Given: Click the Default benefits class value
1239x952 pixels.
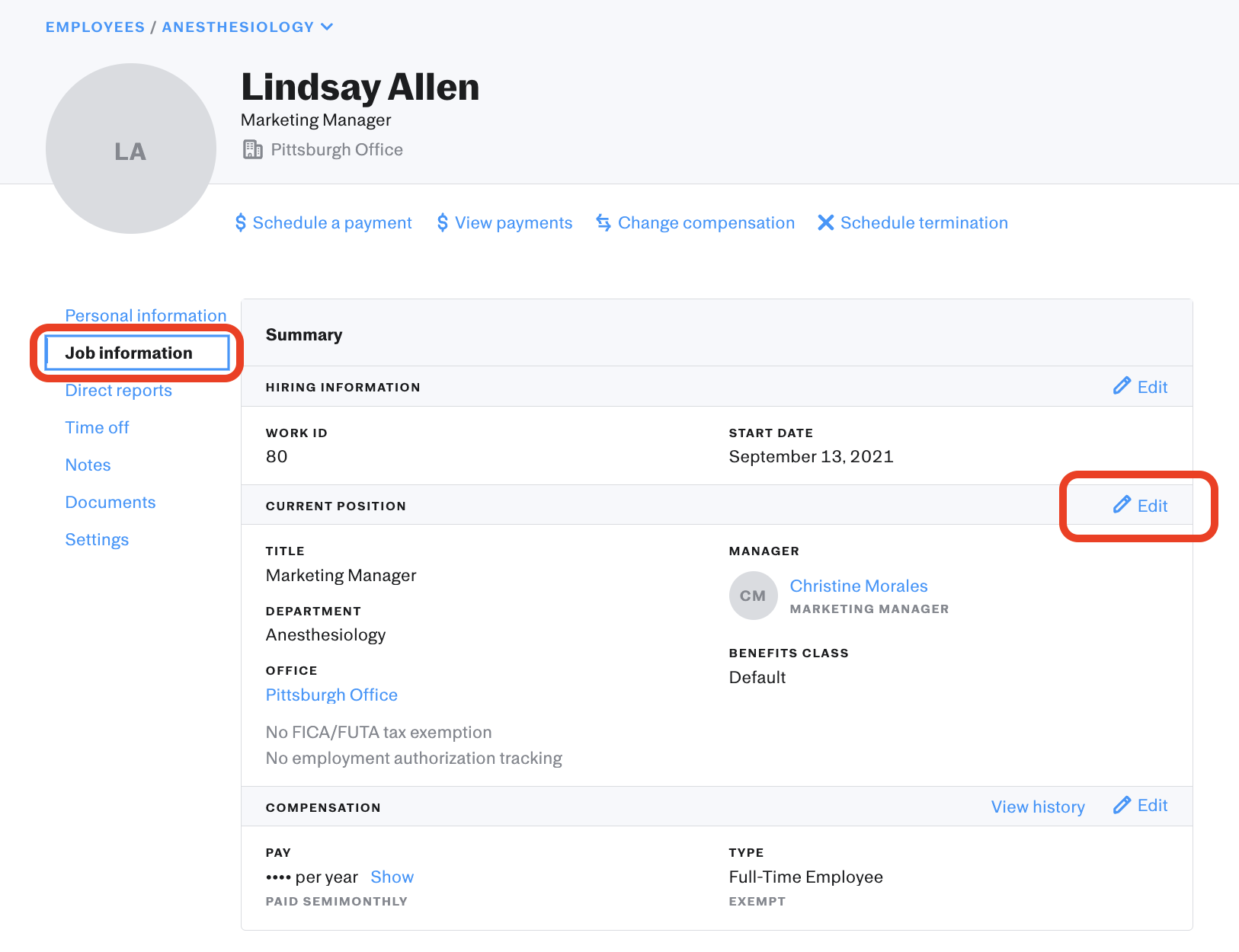Looking at the screenshot, I should pyautogui.click(x=757, y=677).
